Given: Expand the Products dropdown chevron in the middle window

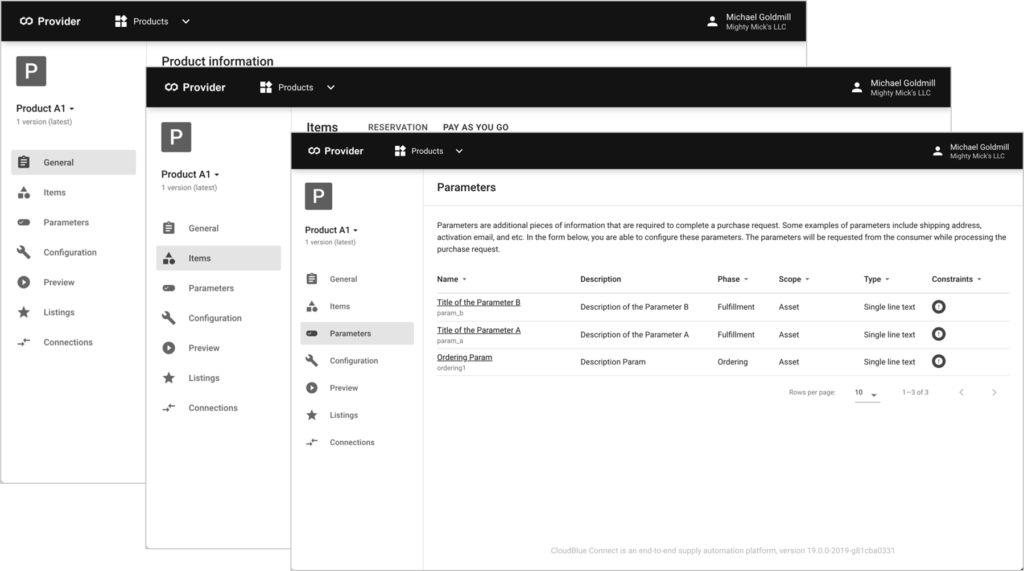Looking at the screenshot, I should point(330,87).
